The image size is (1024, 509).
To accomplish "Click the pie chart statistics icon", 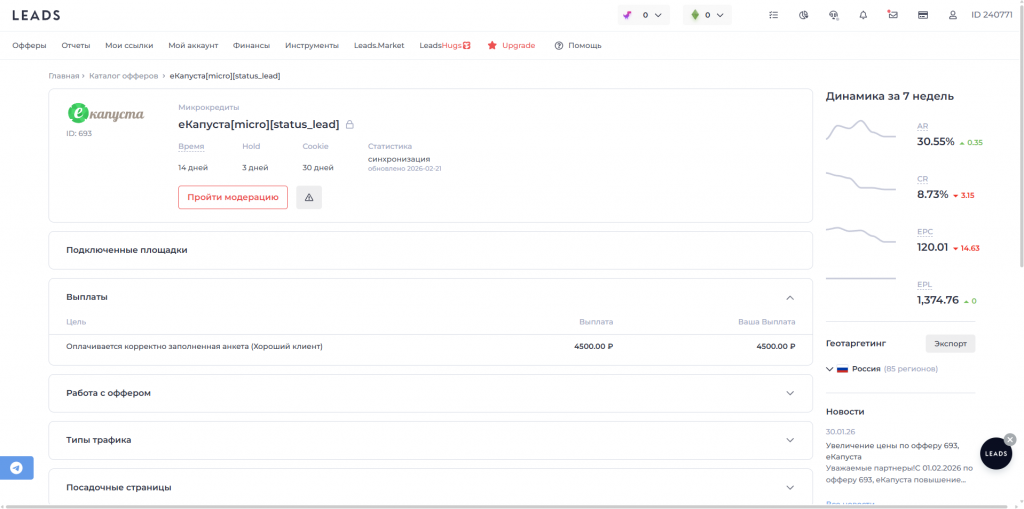I will pyautogui.click(x=803, y=15).
